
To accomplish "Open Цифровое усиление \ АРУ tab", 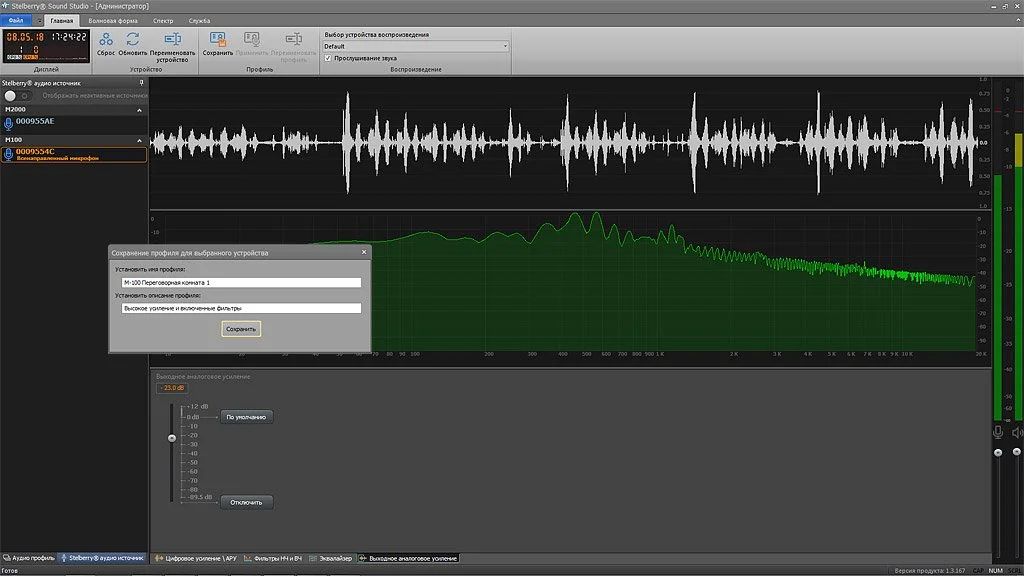I will pyautogui.click(x=196, y=558).
